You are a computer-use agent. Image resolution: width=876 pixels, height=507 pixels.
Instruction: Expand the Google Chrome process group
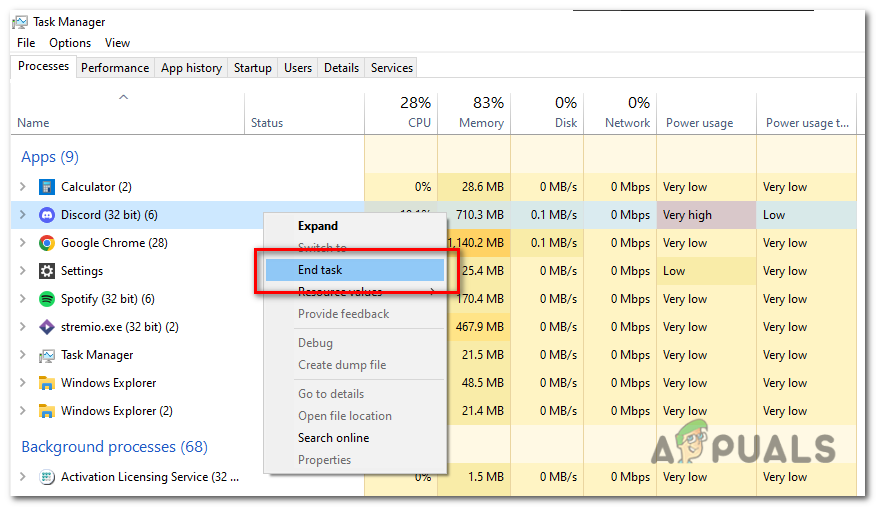pos(23,243)
